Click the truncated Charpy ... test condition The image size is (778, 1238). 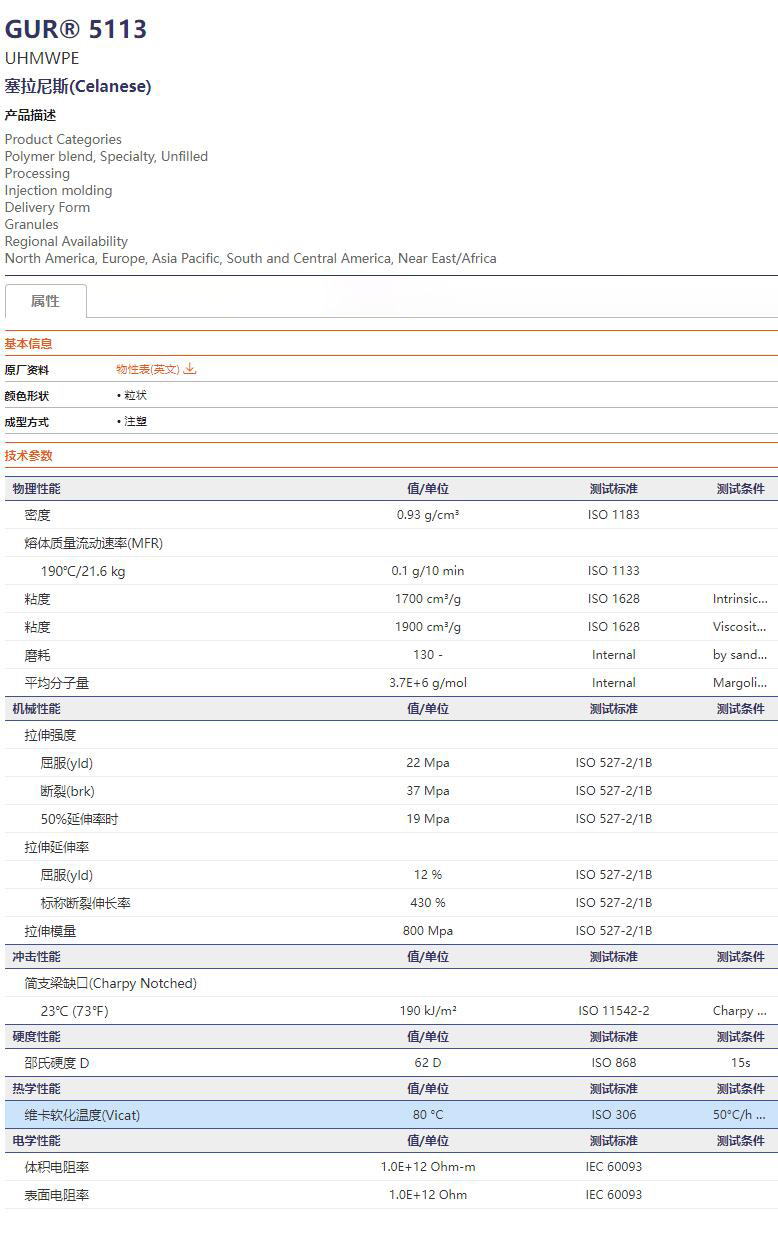[x=740, y=1011]
